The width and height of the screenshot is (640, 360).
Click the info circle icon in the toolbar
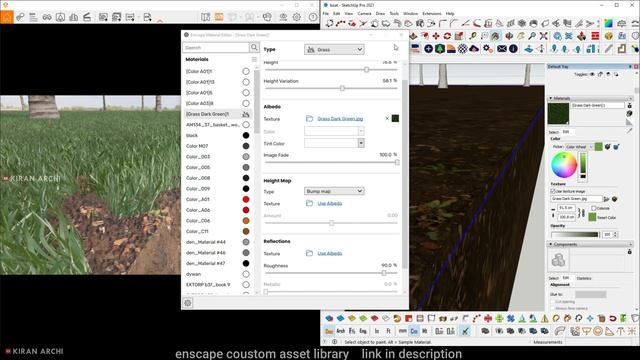click(x=513, y=49)
